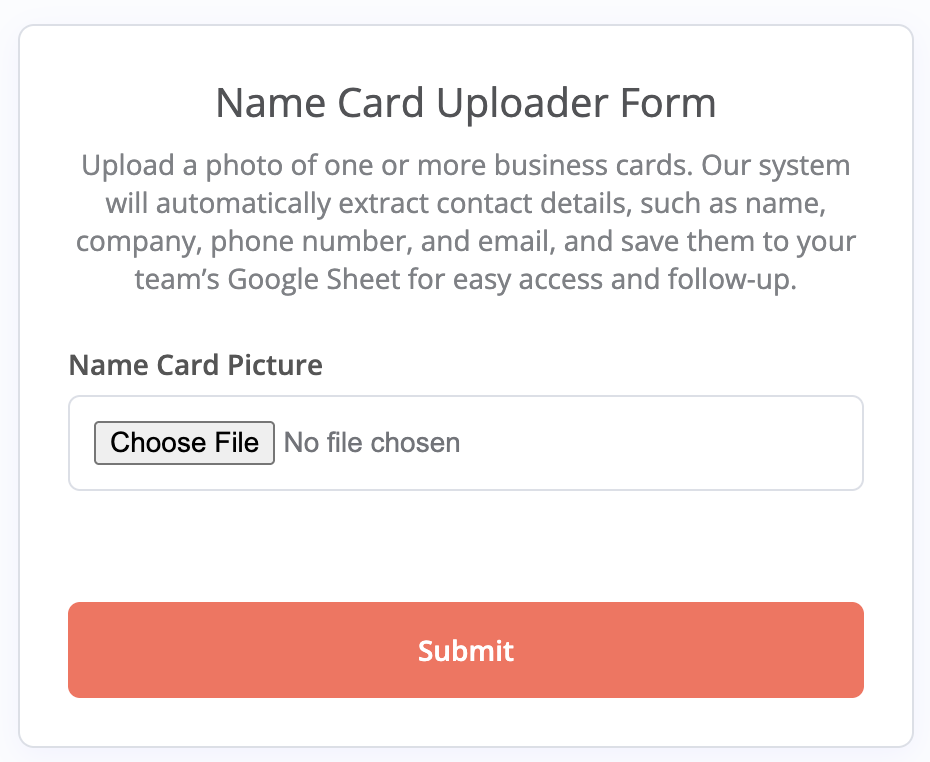Click the Choose File button

point(184,443)
